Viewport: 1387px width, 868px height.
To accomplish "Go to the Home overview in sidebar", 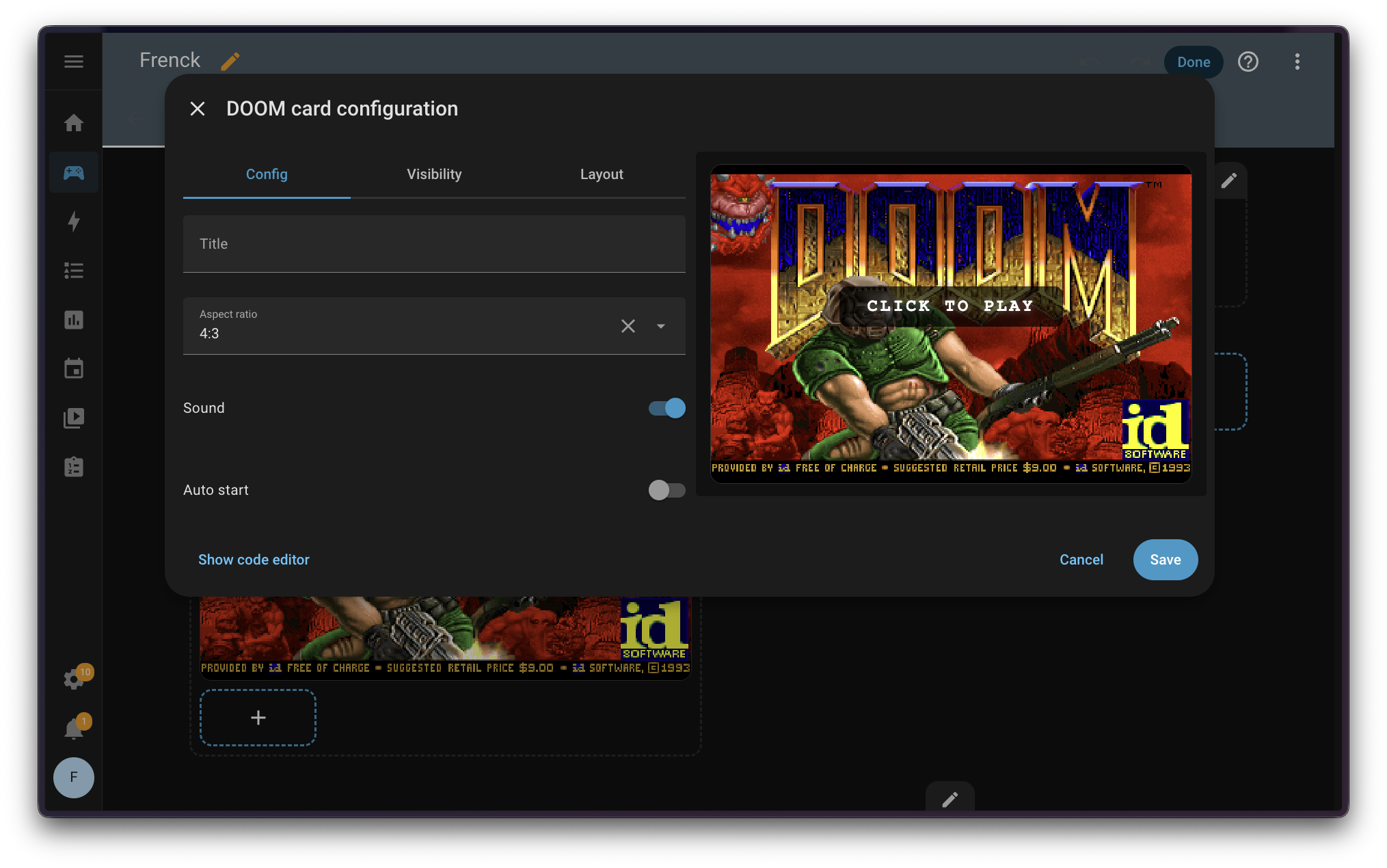I will pos(74,123).
